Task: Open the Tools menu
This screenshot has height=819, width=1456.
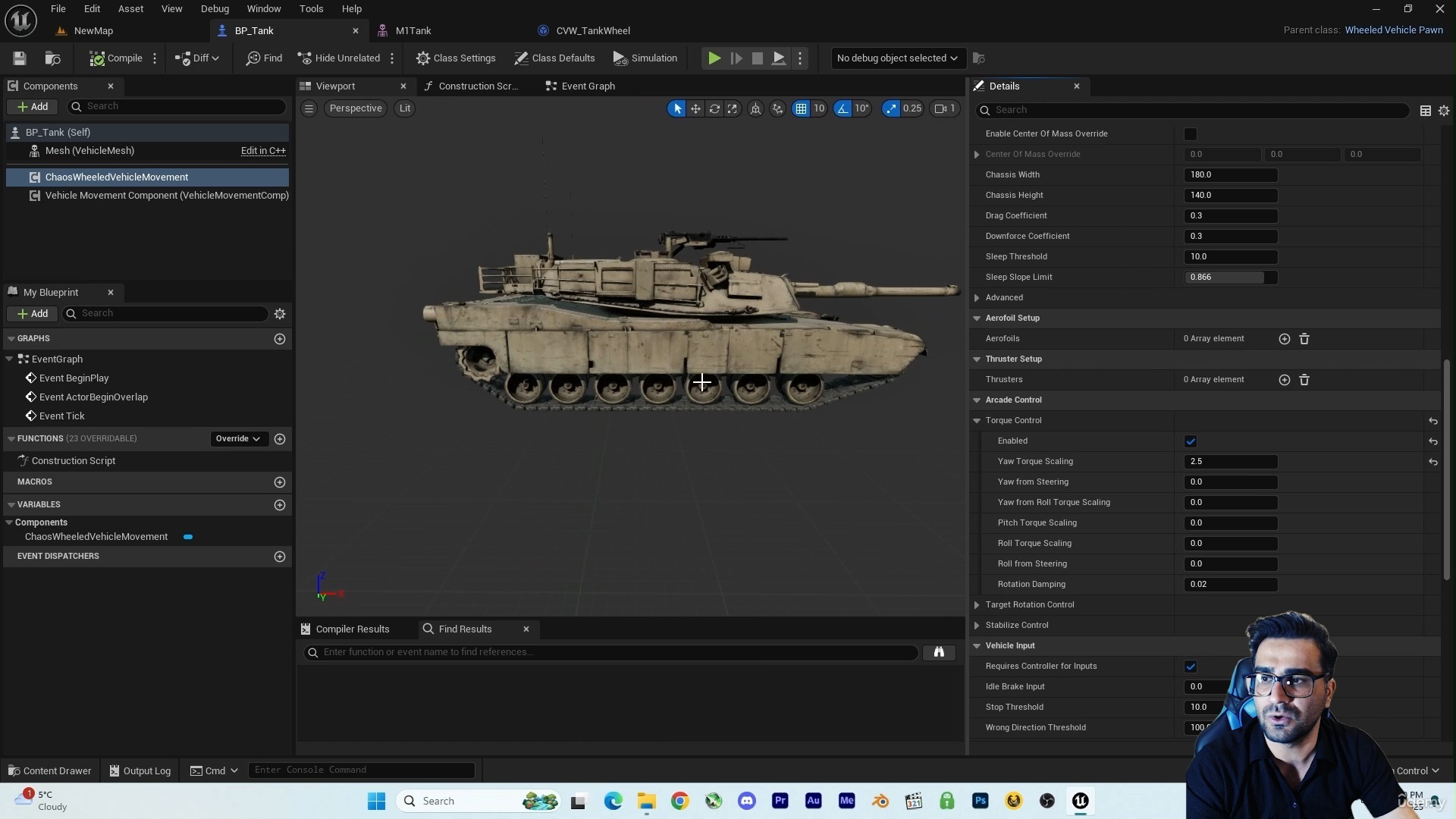Action: 311,9
